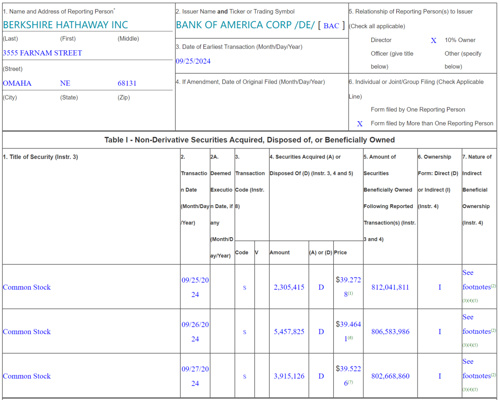Viewport: 500px width, 400px height.
Task: Select the BAC ticker symbol
Action: point(331,26)
